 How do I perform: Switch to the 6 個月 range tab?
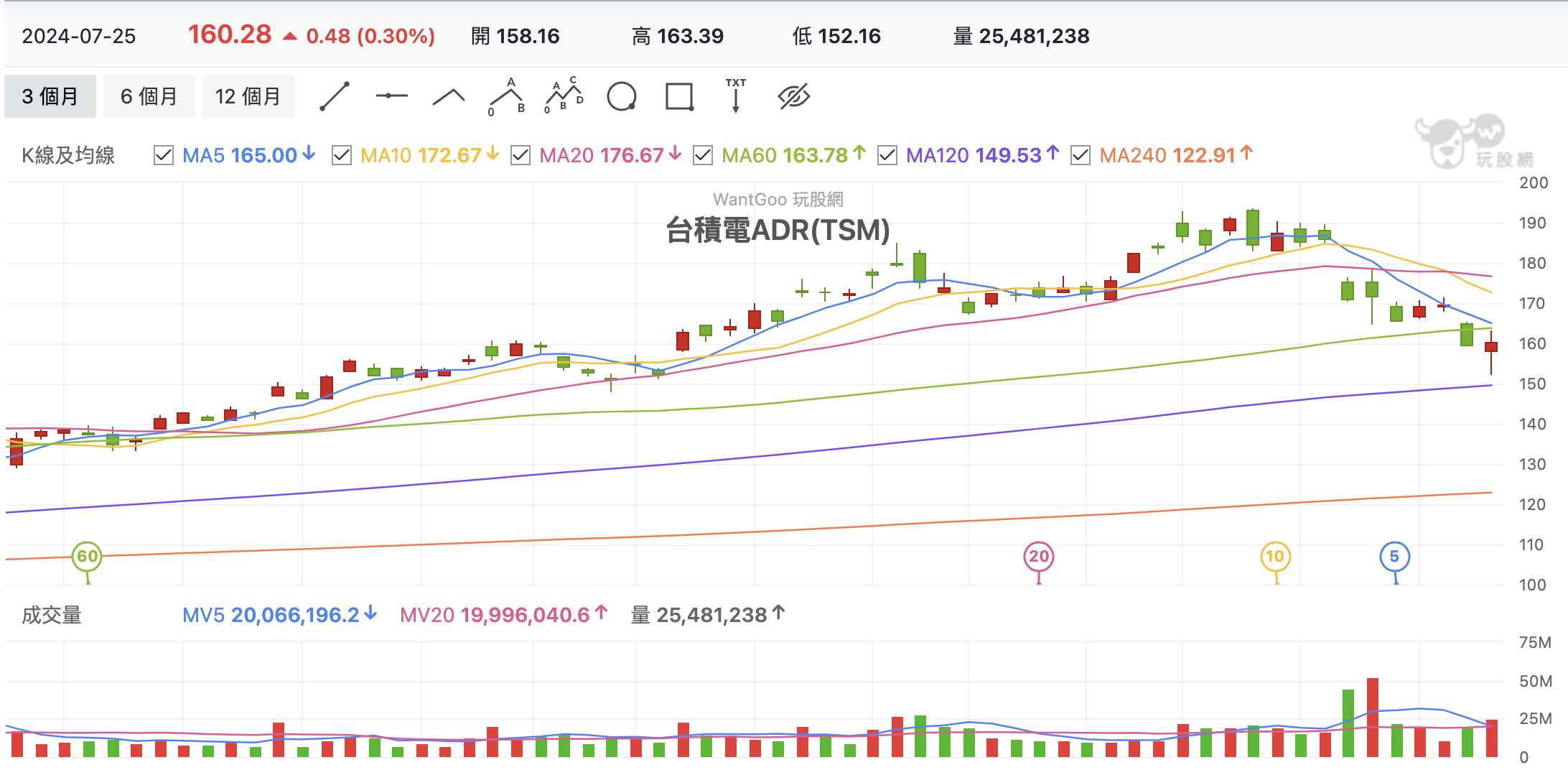coord(149,96)
